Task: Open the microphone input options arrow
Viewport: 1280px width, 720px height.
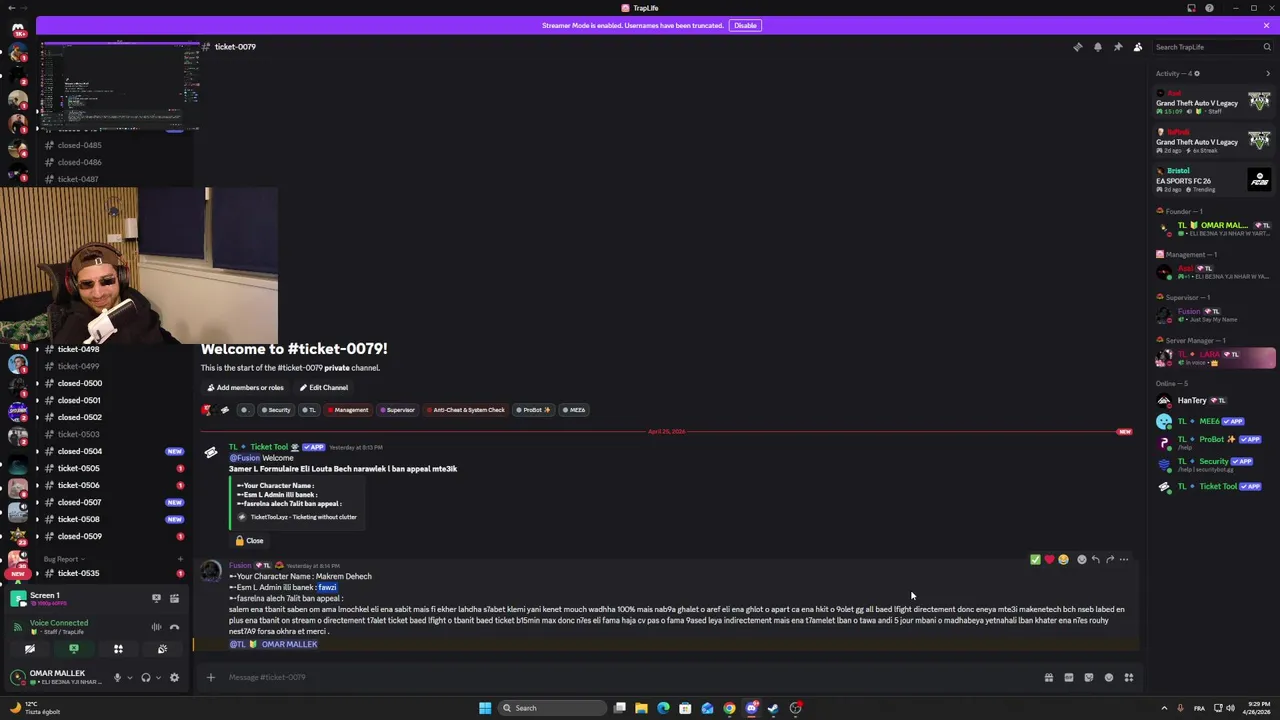Action: point(129,678)
